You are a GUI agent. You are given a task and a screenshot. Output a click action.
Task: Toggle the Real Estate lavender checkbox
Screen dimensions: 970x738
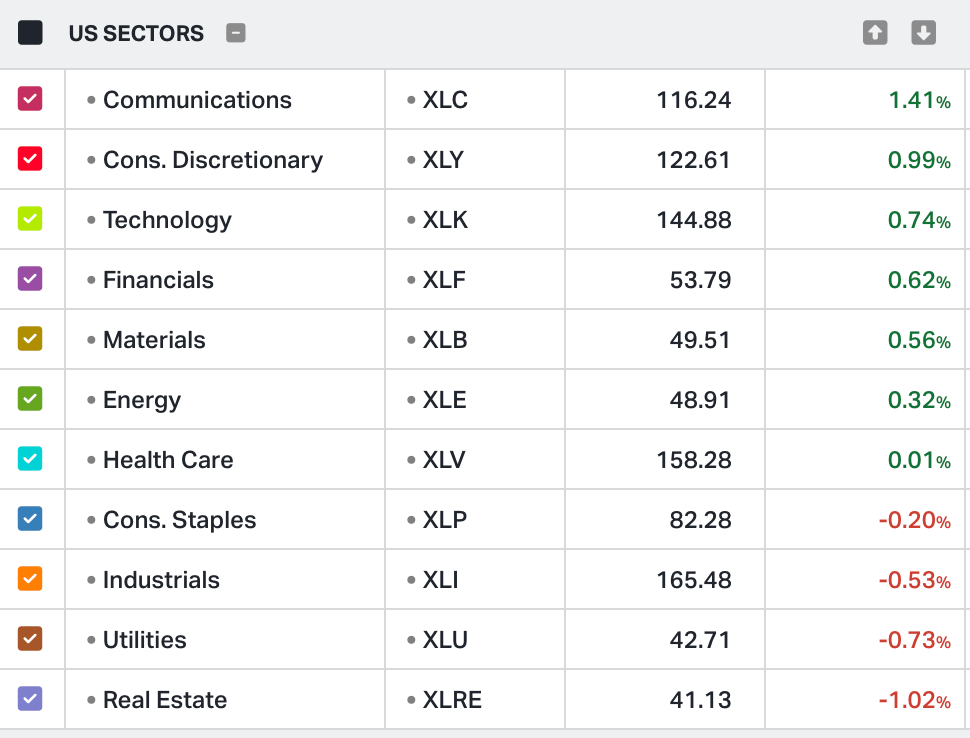pos(30,699)
